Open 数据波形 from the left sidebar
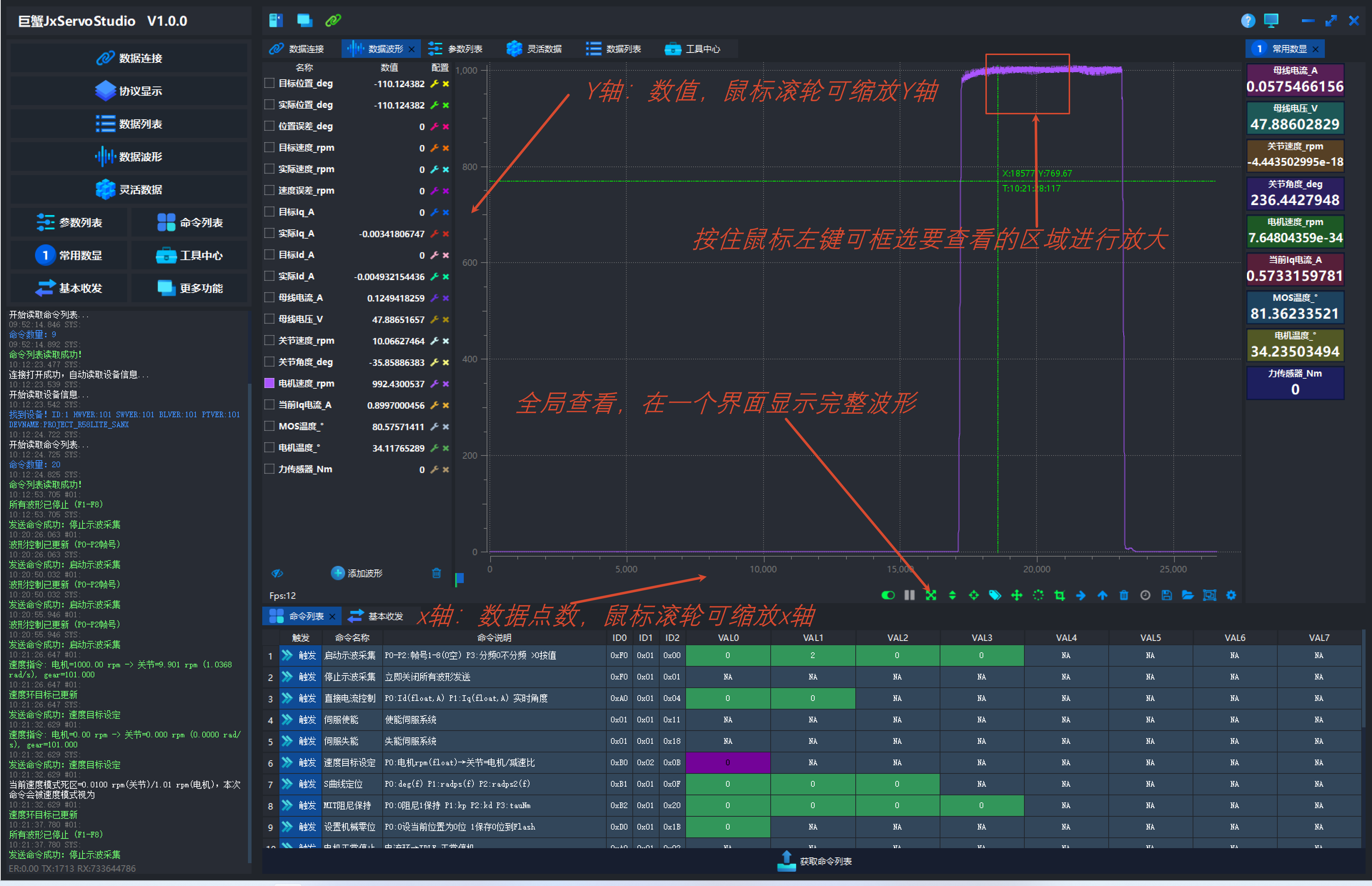The height and width of the screenshot is (886, 1372). [x=129, y=156]
